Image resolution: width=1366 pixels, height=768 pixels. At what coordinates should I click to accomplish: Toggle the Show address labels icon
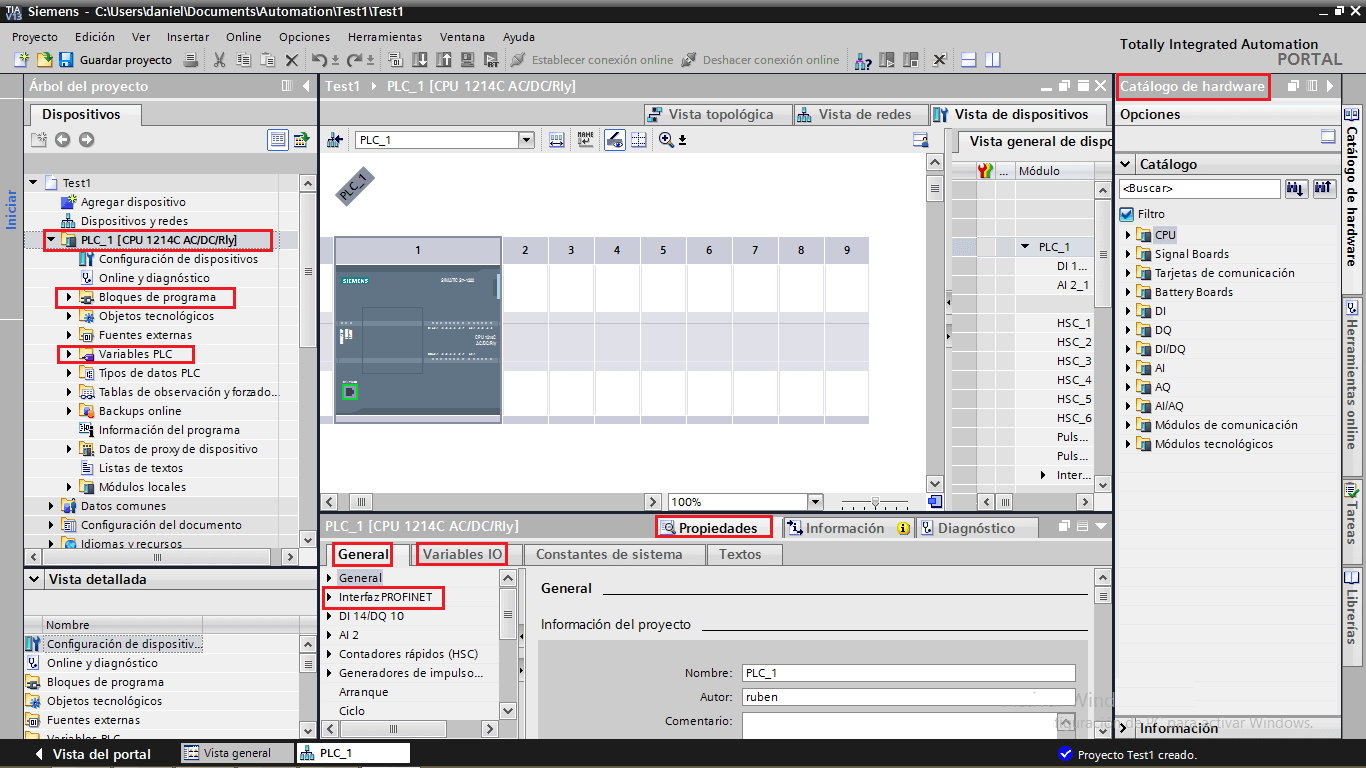coord(614,140)
